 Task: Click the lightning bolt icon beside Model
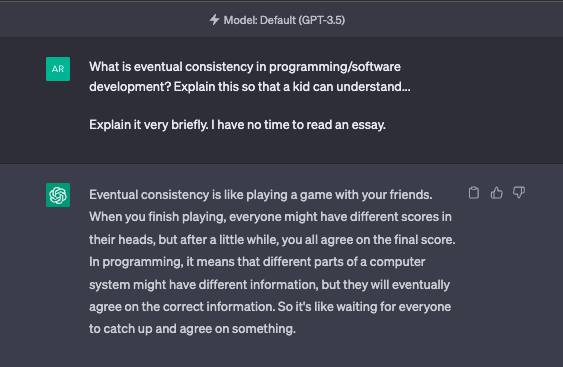(214, 20)
